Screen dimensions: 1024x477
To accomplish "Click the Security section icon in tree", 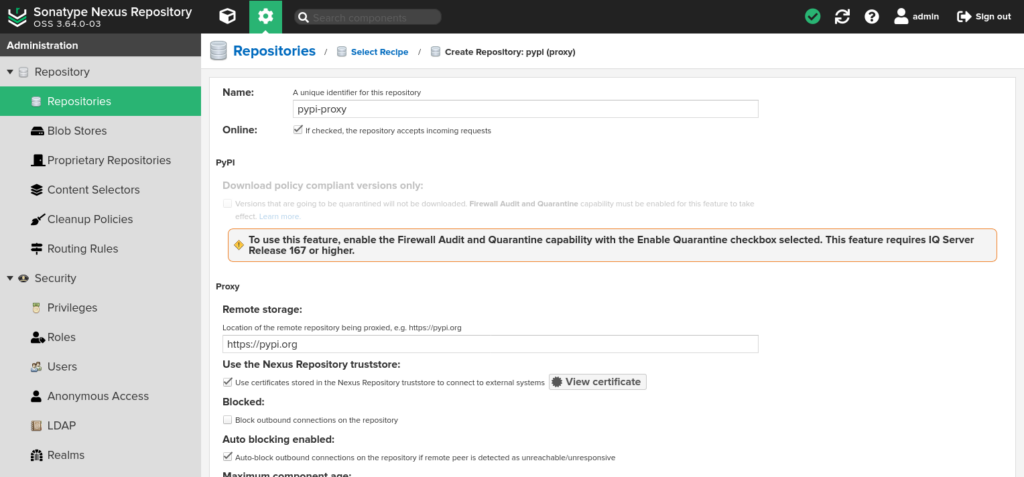I will [x=24, y=278].
